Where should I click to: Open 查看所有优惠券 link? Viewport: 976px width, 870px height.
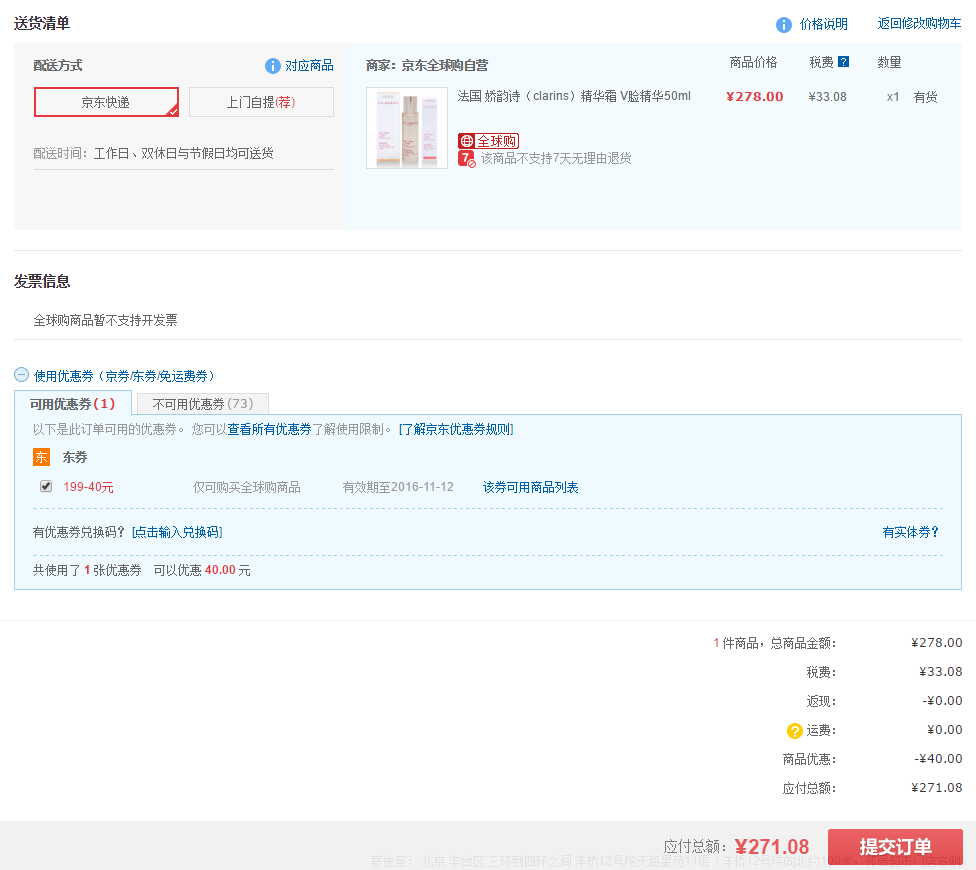pyautogui.click(x=269, y=429)
